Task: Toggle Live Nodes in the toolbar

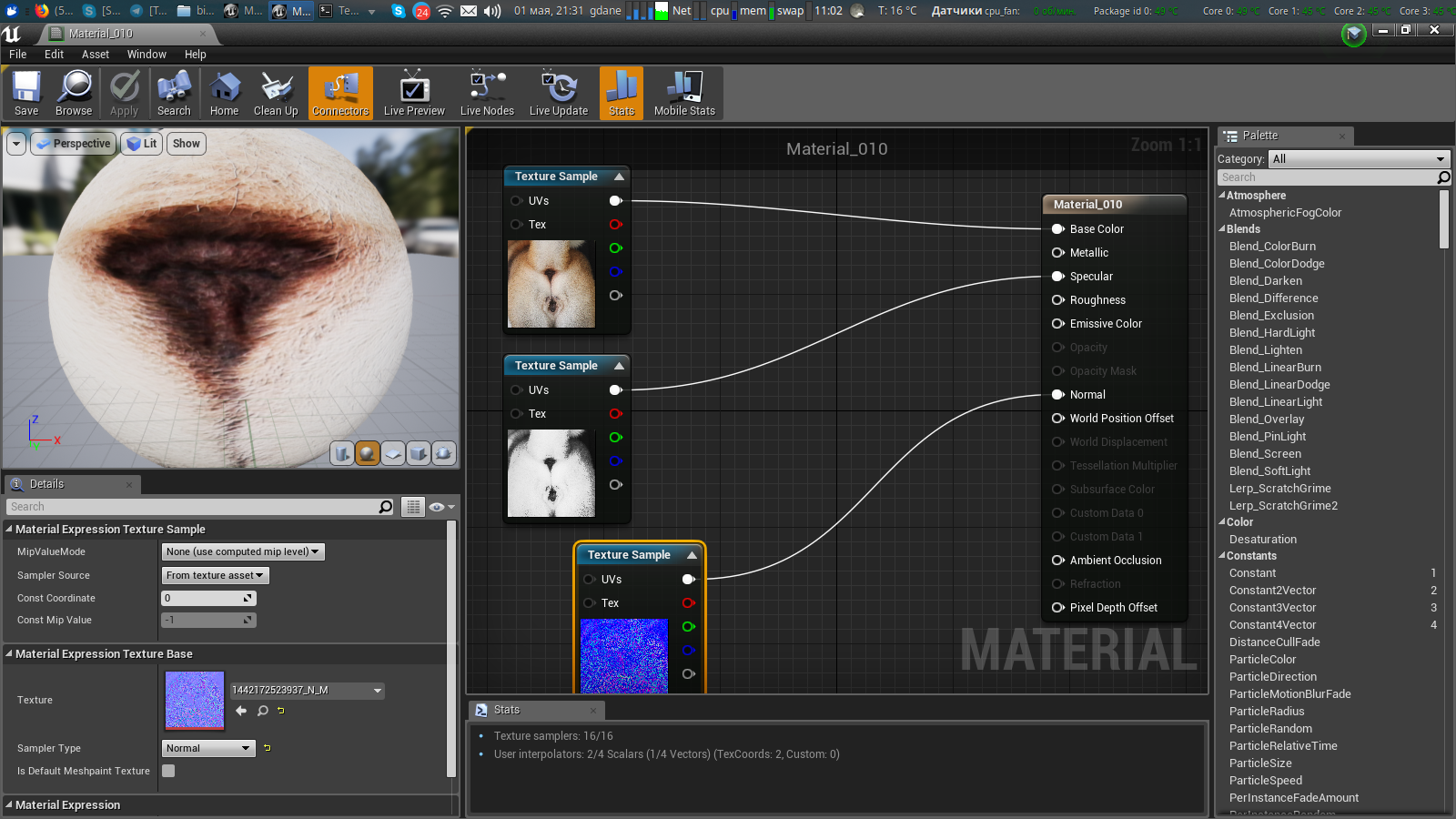Action: pyautogui.click(x=487, y=93)
